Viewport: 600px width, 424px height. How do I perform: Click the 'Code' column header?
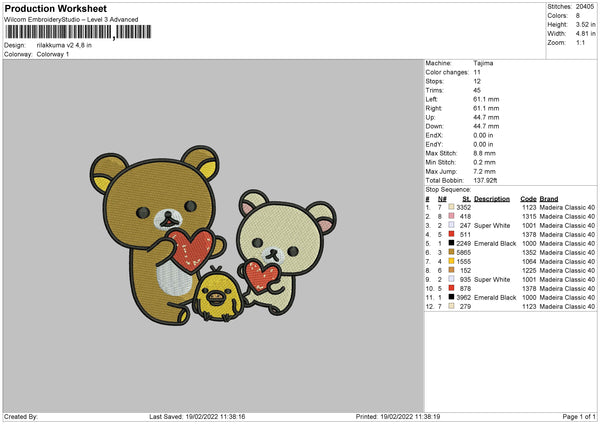click(528, 199)
